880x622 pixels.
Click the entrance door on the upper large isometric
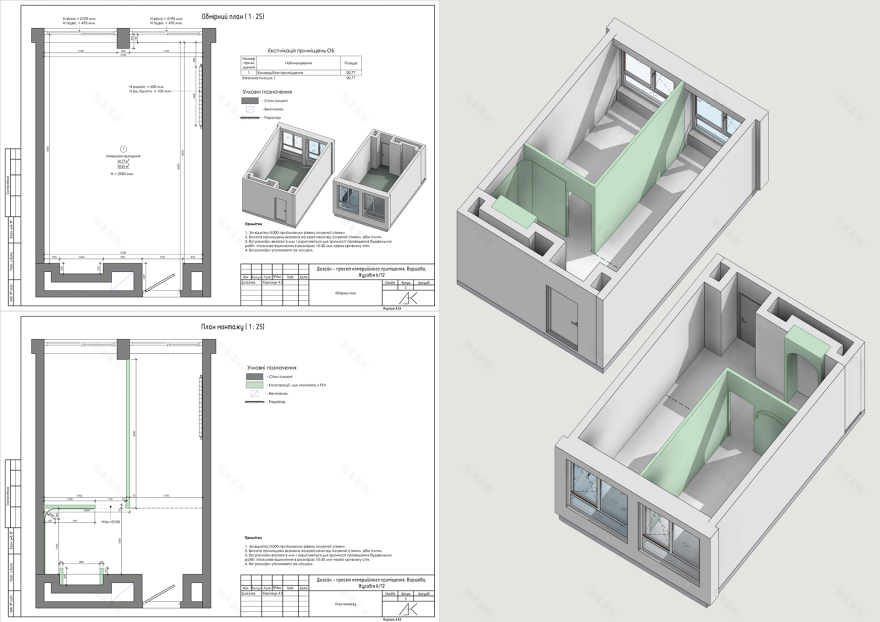(563, 313)
